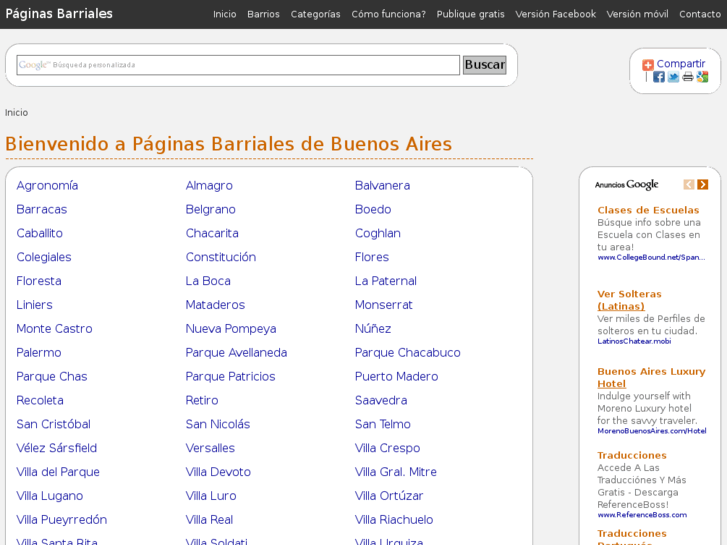Open the Belgrano neighborhood link
This screenshot has width=727, height=545.
[210, 210]
